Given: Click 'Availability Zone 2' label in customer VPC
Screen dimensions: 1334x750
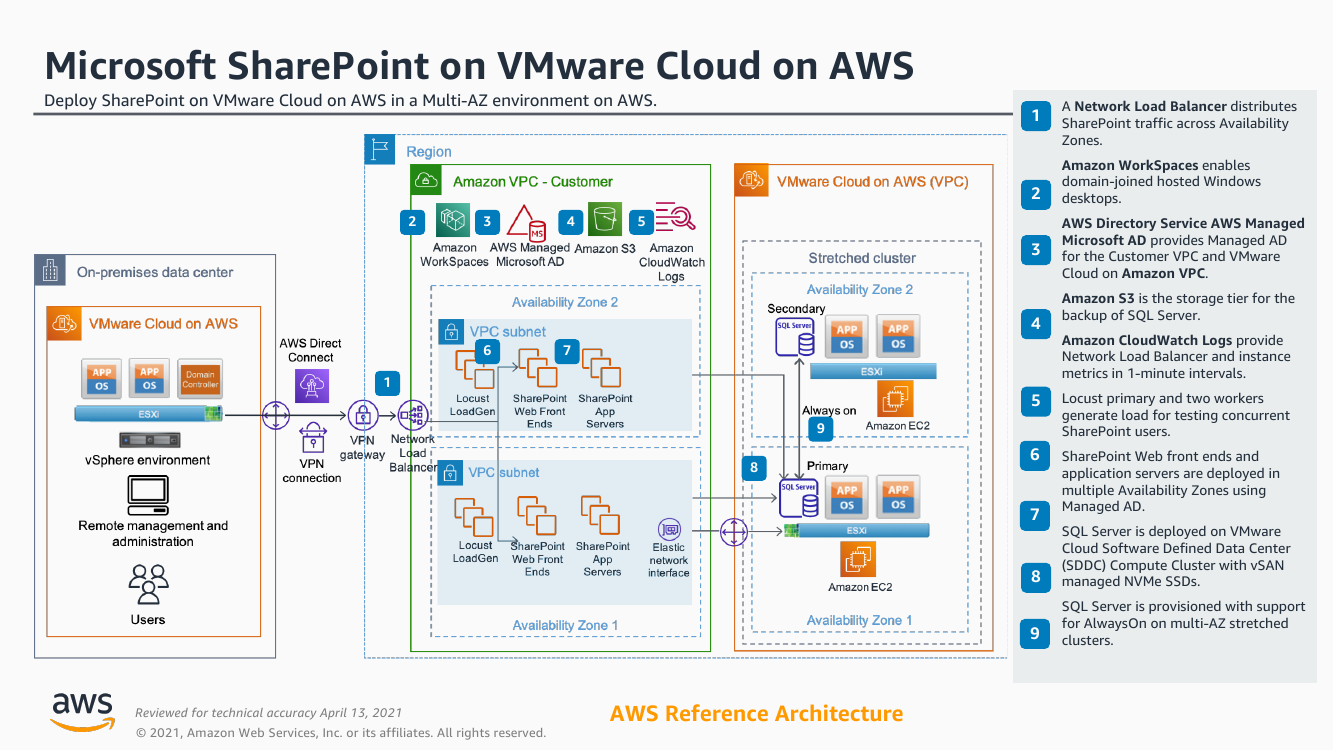Looking at the screenshot, I should point(565,302).
